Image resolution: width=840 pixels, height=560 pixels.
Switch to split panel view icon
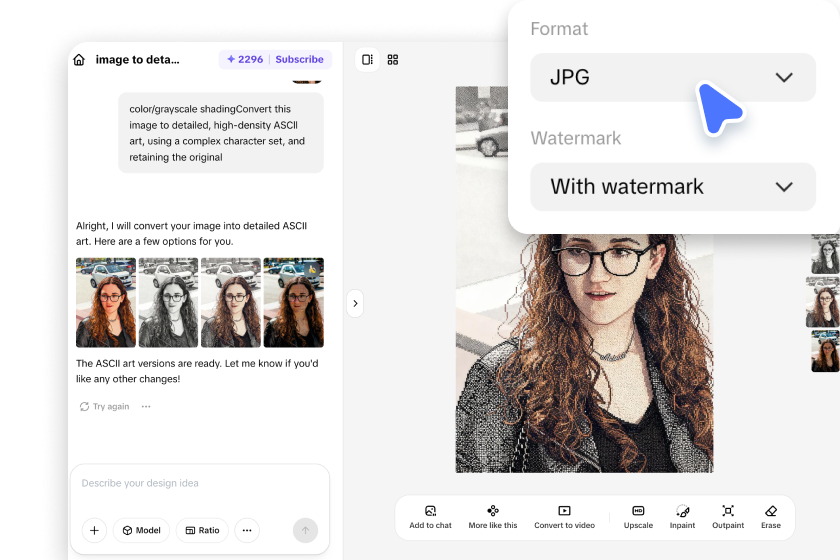tap(368, 59)
